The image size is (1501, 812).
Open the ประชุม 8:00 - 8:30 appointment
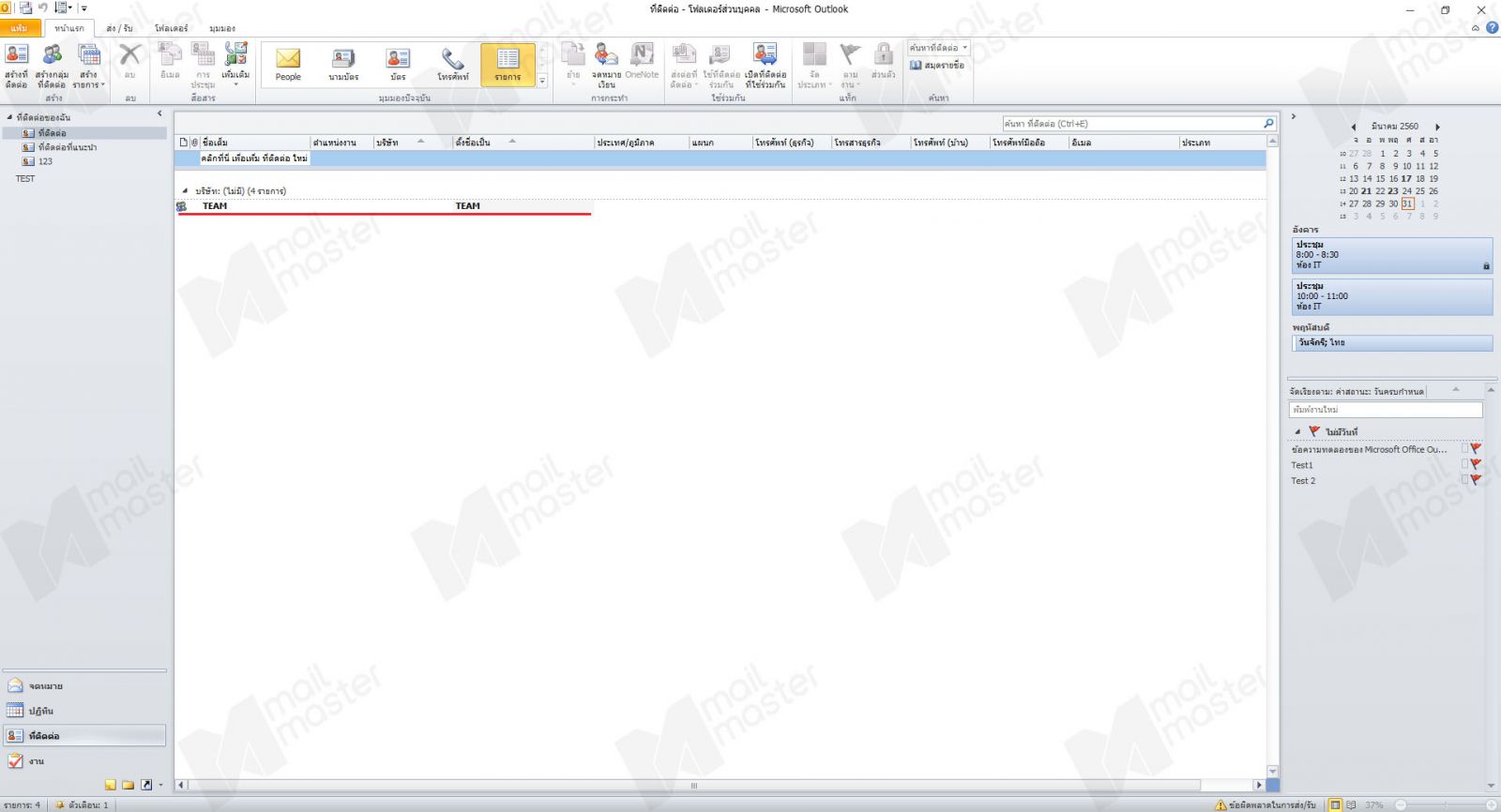pyautogui.click(x=1392, y=255)
